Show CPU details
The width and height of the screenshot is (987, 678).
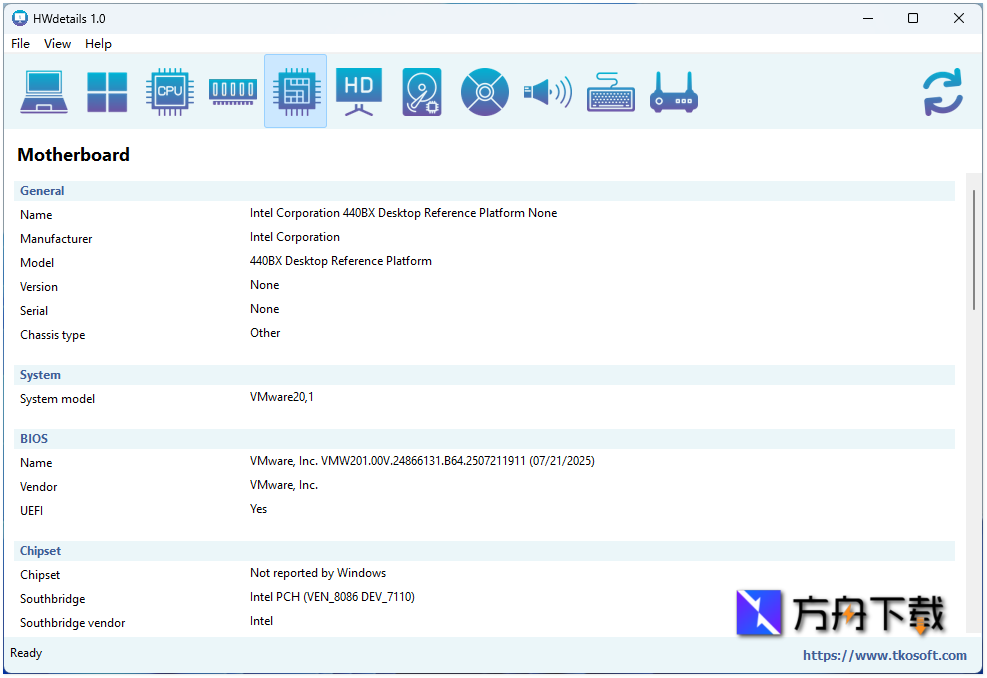[x=170, y=92]
